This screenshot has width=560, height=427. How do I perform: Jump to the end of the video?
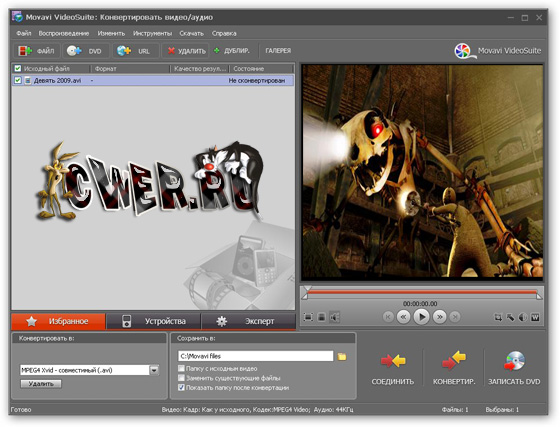click(455, 317)
